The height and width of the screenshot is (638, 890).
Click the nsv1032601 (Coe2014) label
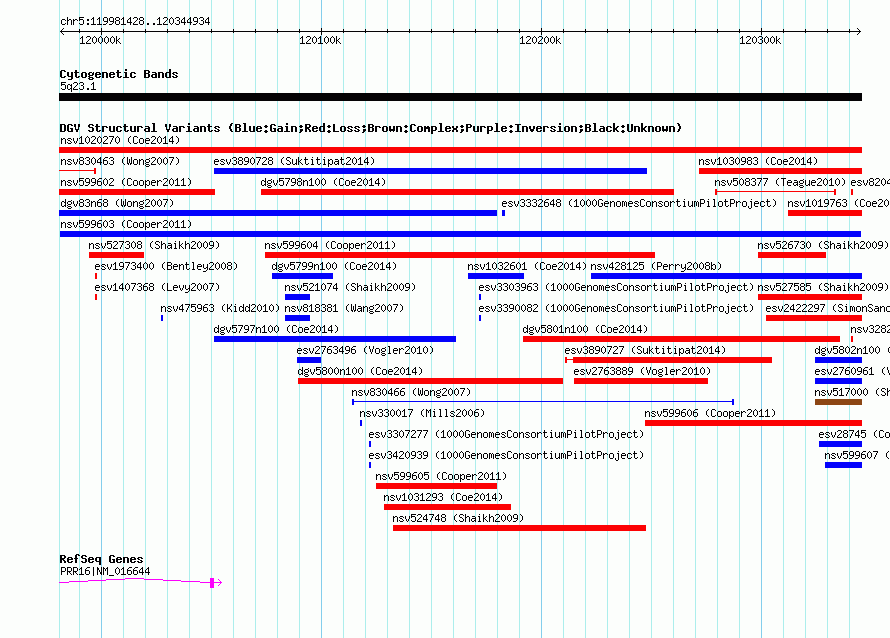click(527, 266)
